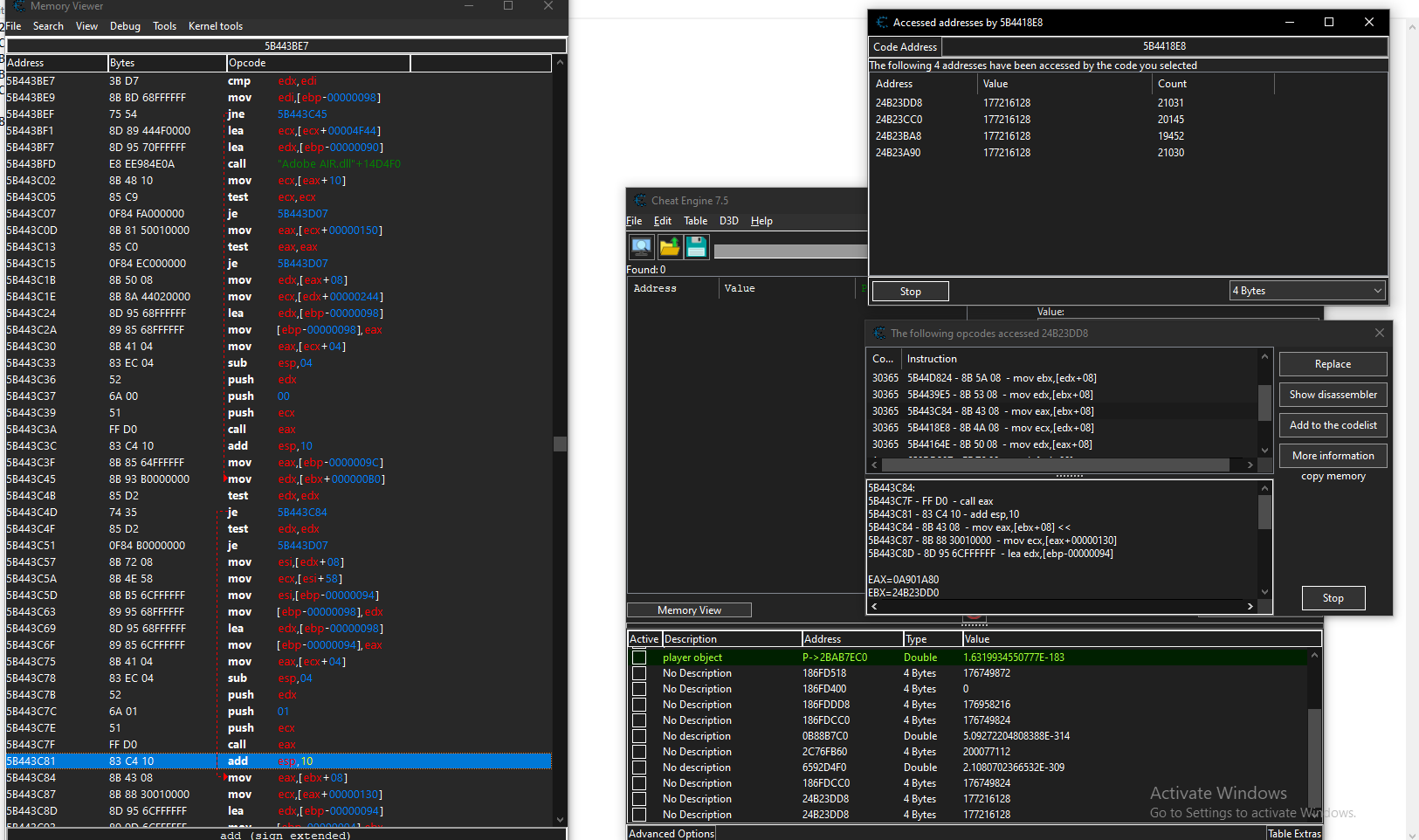Image resolution: width=1419 pixels, height=840 pixels.
Task: Tick the checkbox for address 6592D4F0
Action: pos(639,768)
